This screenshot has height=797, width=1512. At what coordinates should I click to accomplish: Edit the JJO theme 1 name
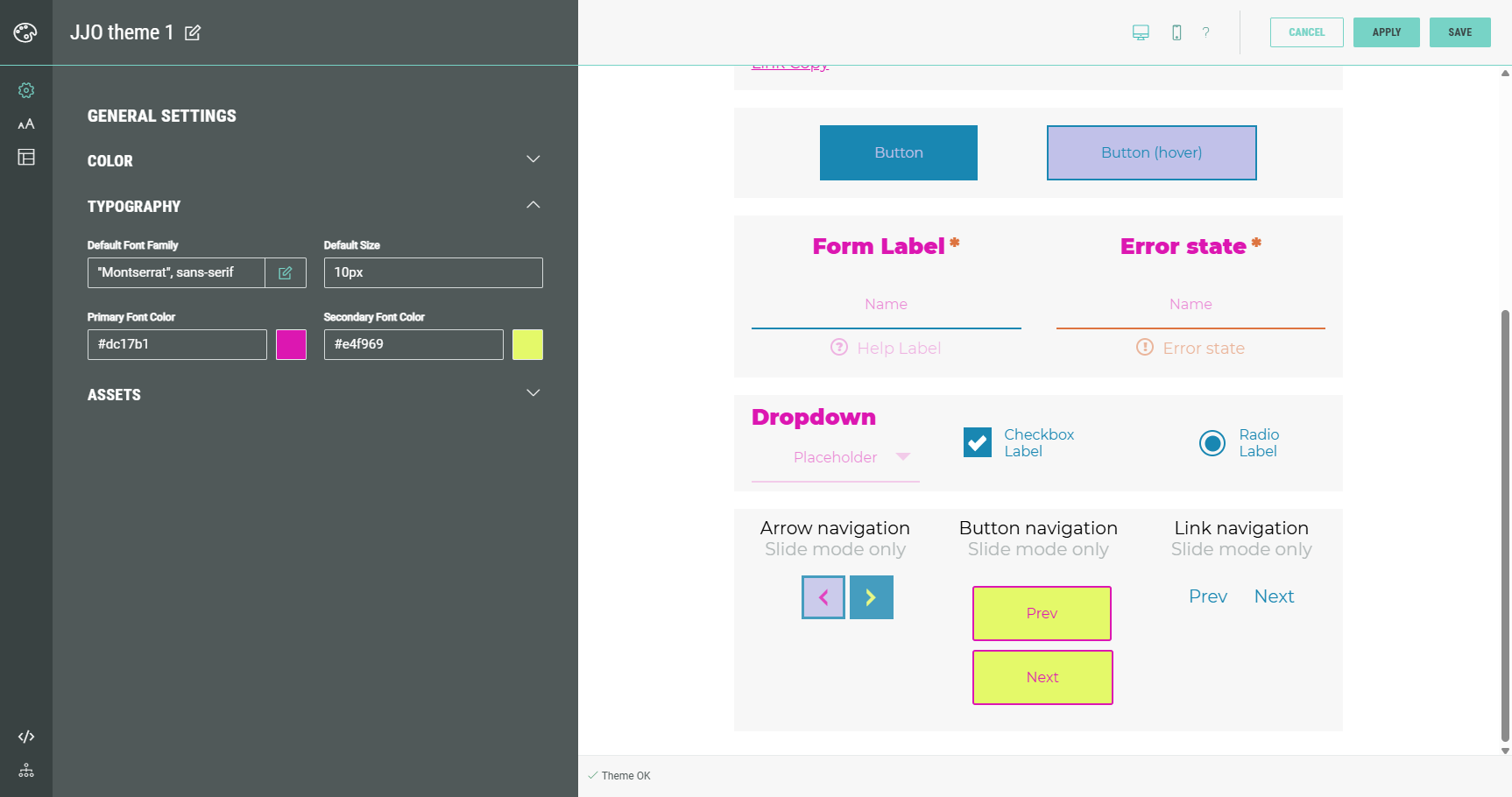[x=193, y=33]
